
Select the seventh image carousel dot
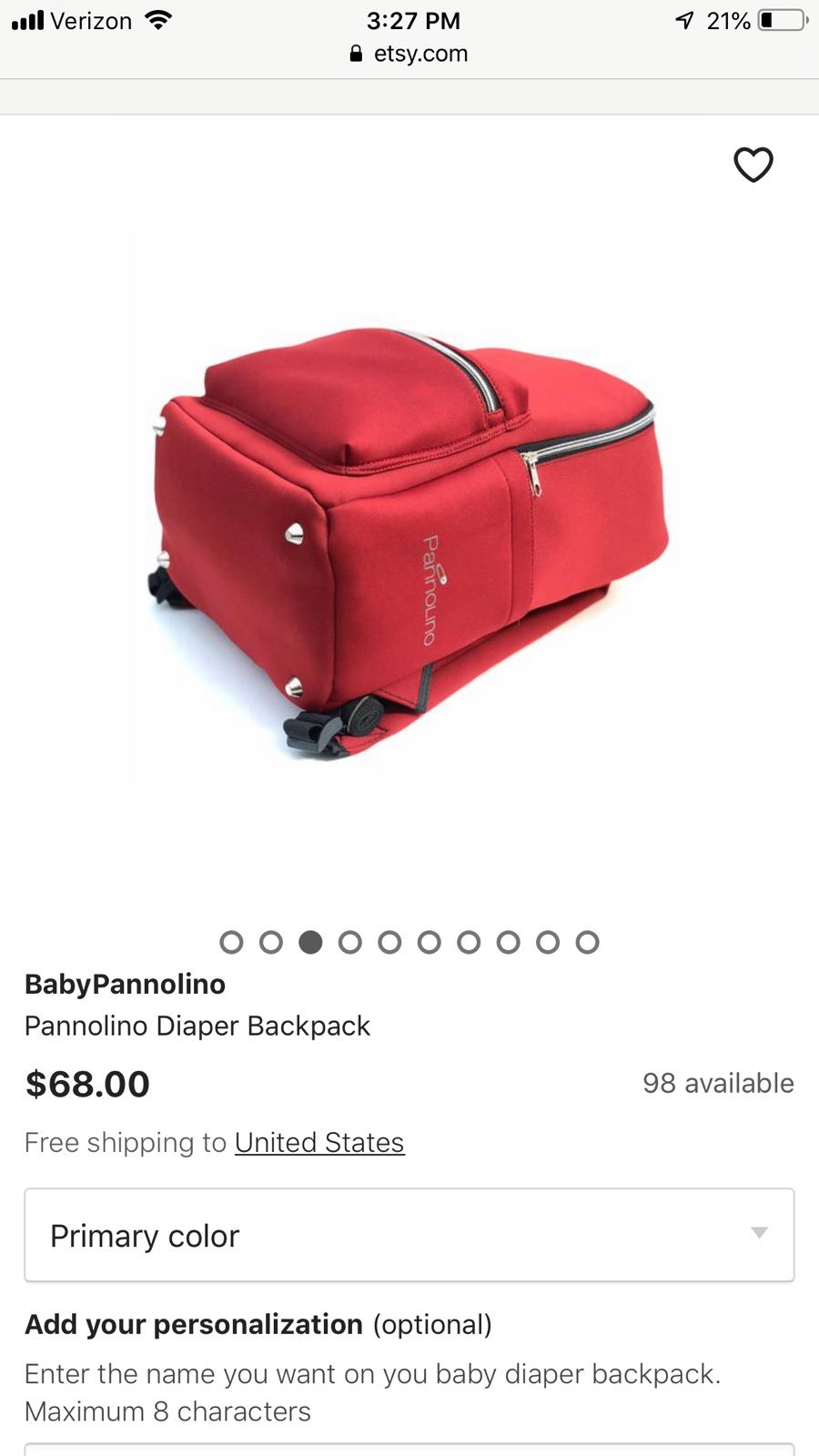pos(469,942)
